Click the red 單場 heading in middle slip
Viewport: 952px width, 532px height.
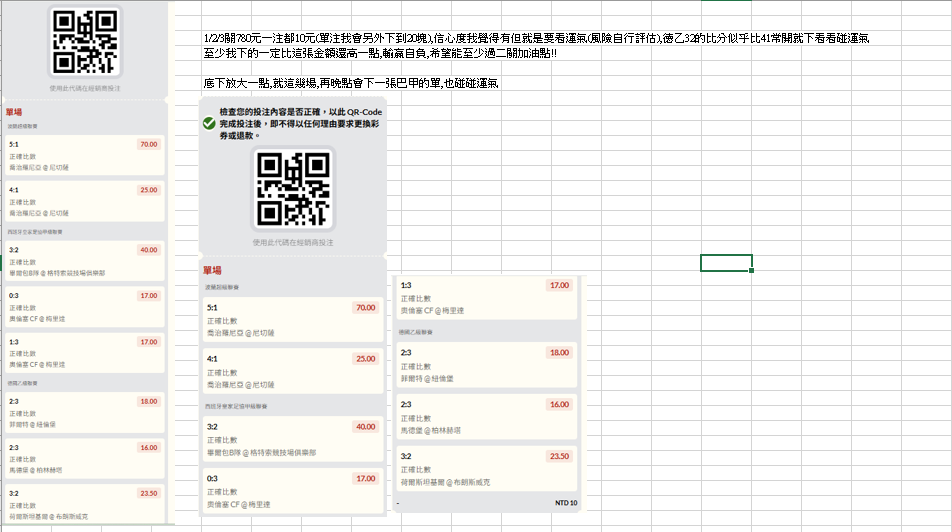(x=212, y=270)
